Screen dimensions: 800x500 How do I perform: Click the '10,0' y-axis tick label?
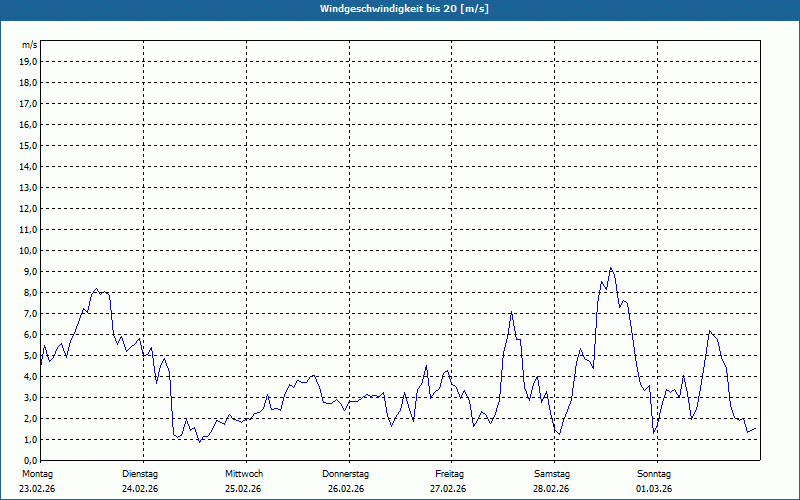point(29,250)
